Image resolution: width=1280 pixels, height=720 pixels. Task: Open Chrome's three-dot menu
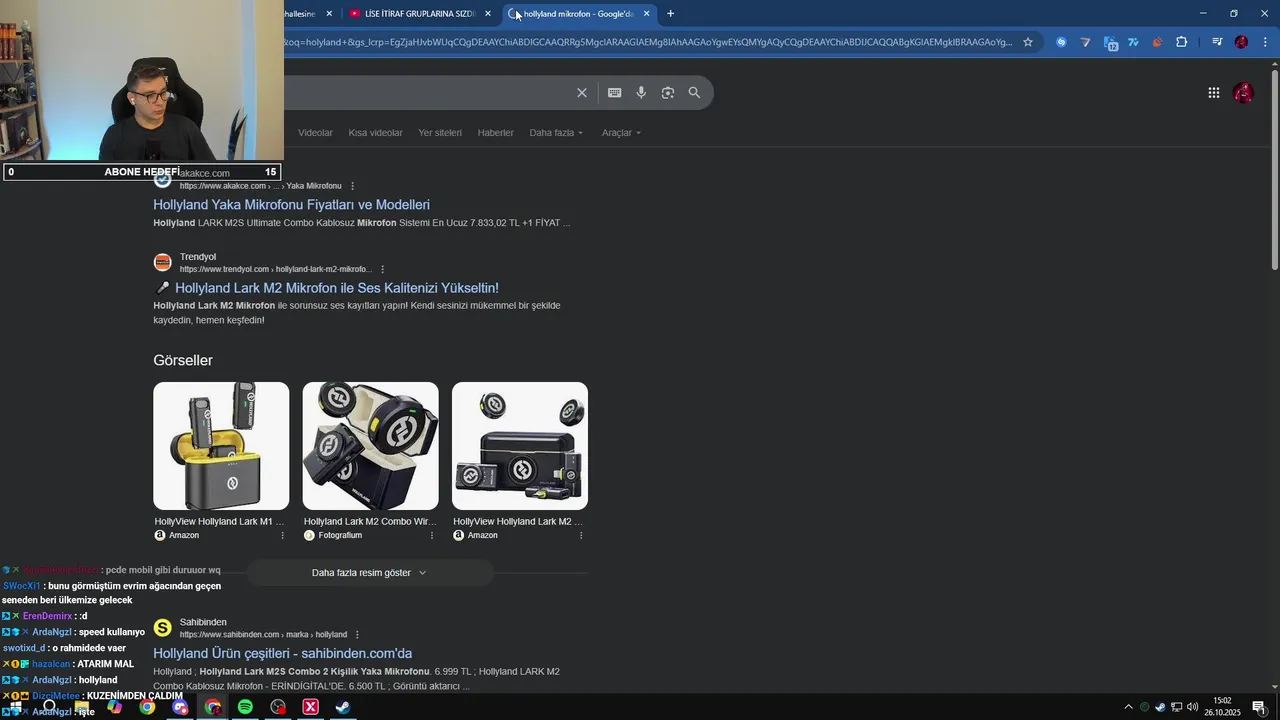1265,42
